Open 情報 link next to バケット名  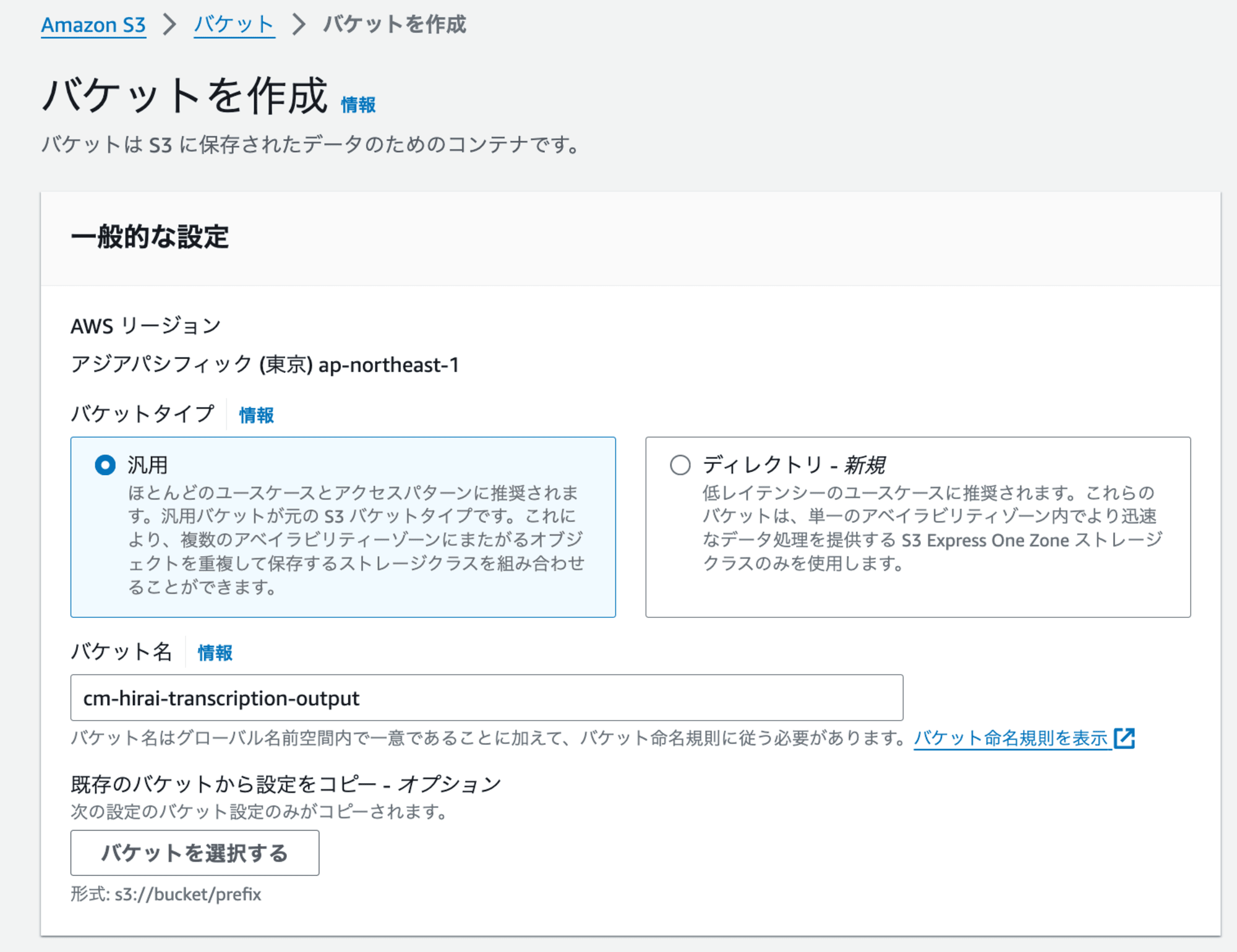point(215,653)
